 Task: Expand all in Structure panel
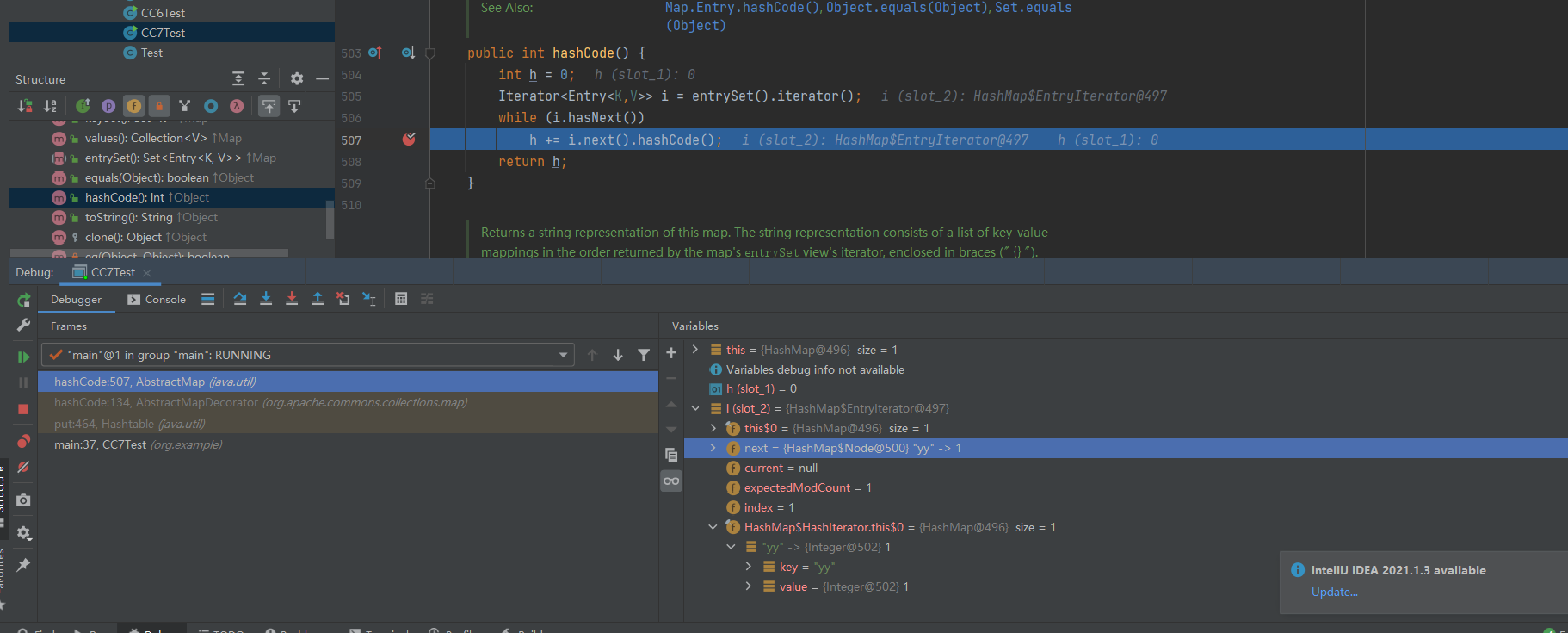(x=238, y=78)
